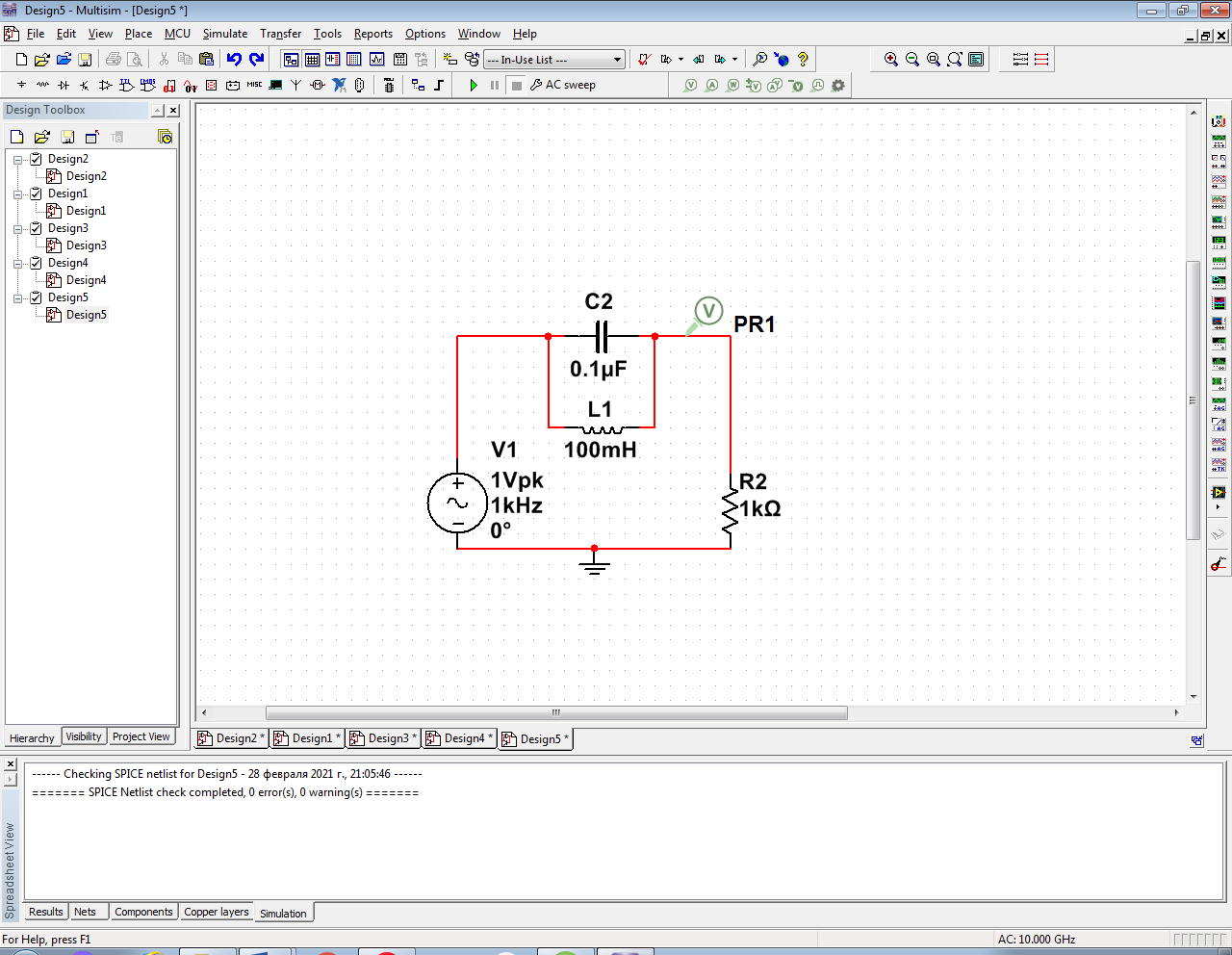Place an analog op-amp component icon
This screenshot has height=955, width=1232.
point(106,85)
